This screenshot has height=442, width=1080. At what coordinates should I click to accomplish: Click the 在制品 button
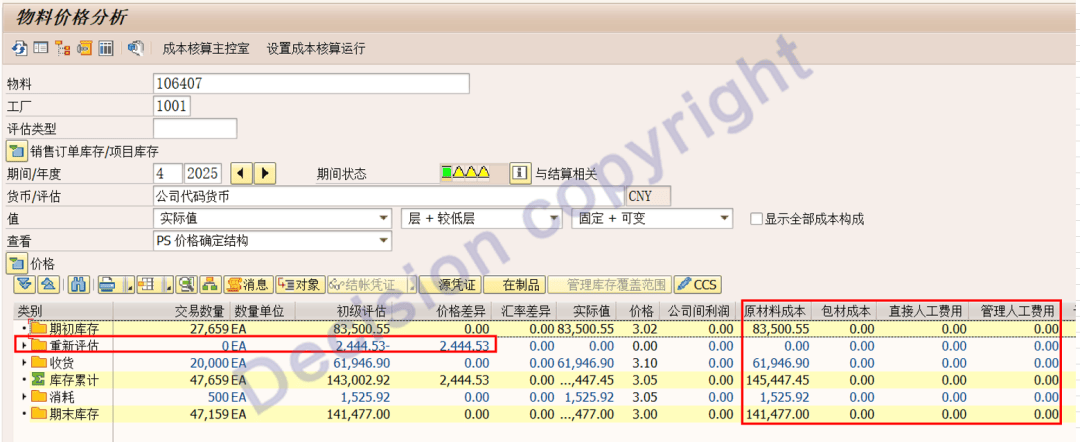521,285
